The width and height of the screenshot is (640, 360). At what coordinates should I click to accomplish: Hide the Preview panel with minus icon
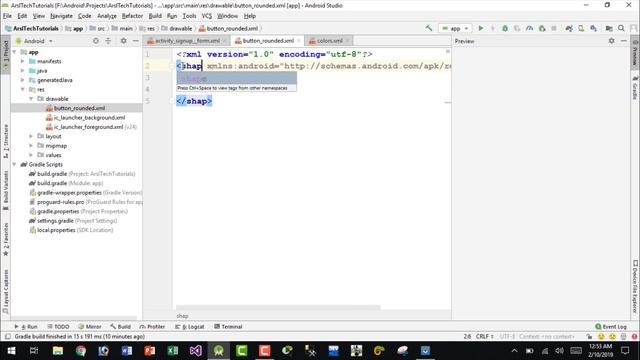coord(624,41)
